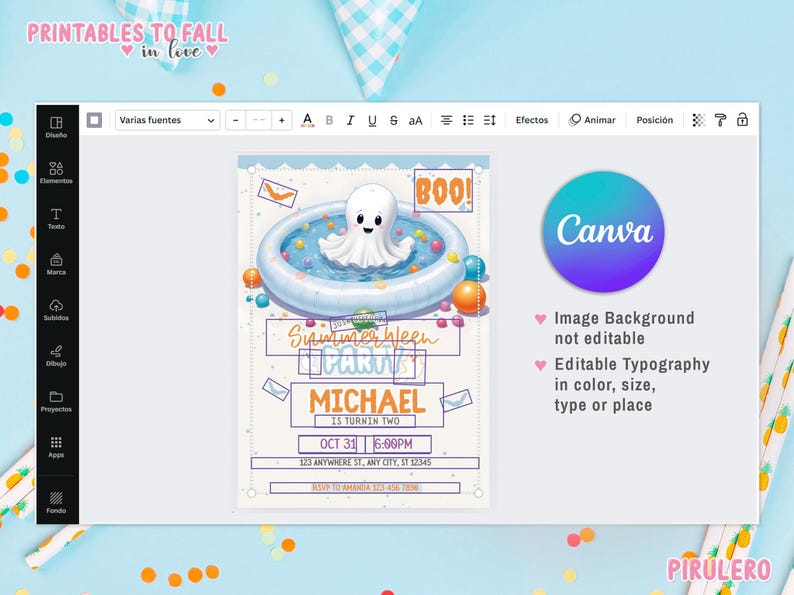Select the Summer Ween script text
The height and width of the screenshot is (595, 794).
363,337
